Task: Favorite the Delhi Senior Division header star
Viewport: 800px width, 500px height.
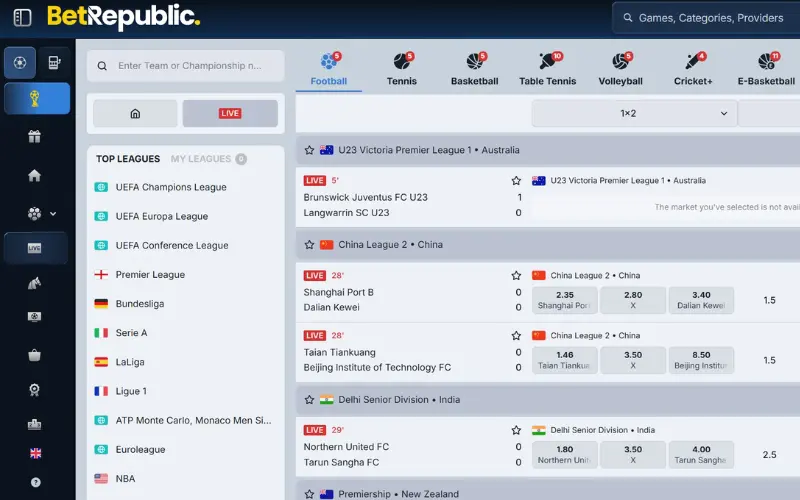Action: pyautogui.click(x=309, y=399)
